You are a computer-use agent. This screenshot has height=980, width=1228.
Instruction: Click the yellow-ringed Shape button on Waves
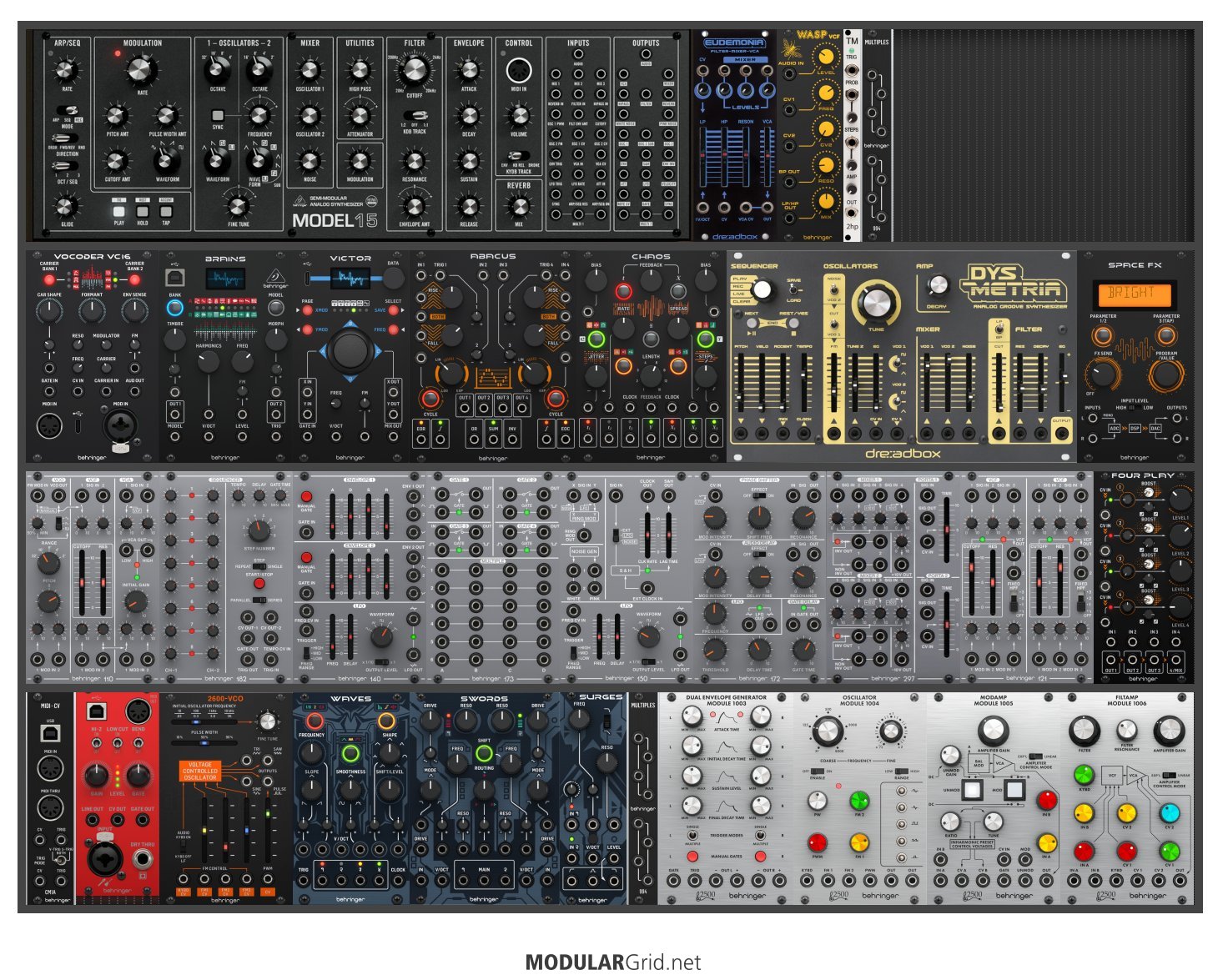387,721
